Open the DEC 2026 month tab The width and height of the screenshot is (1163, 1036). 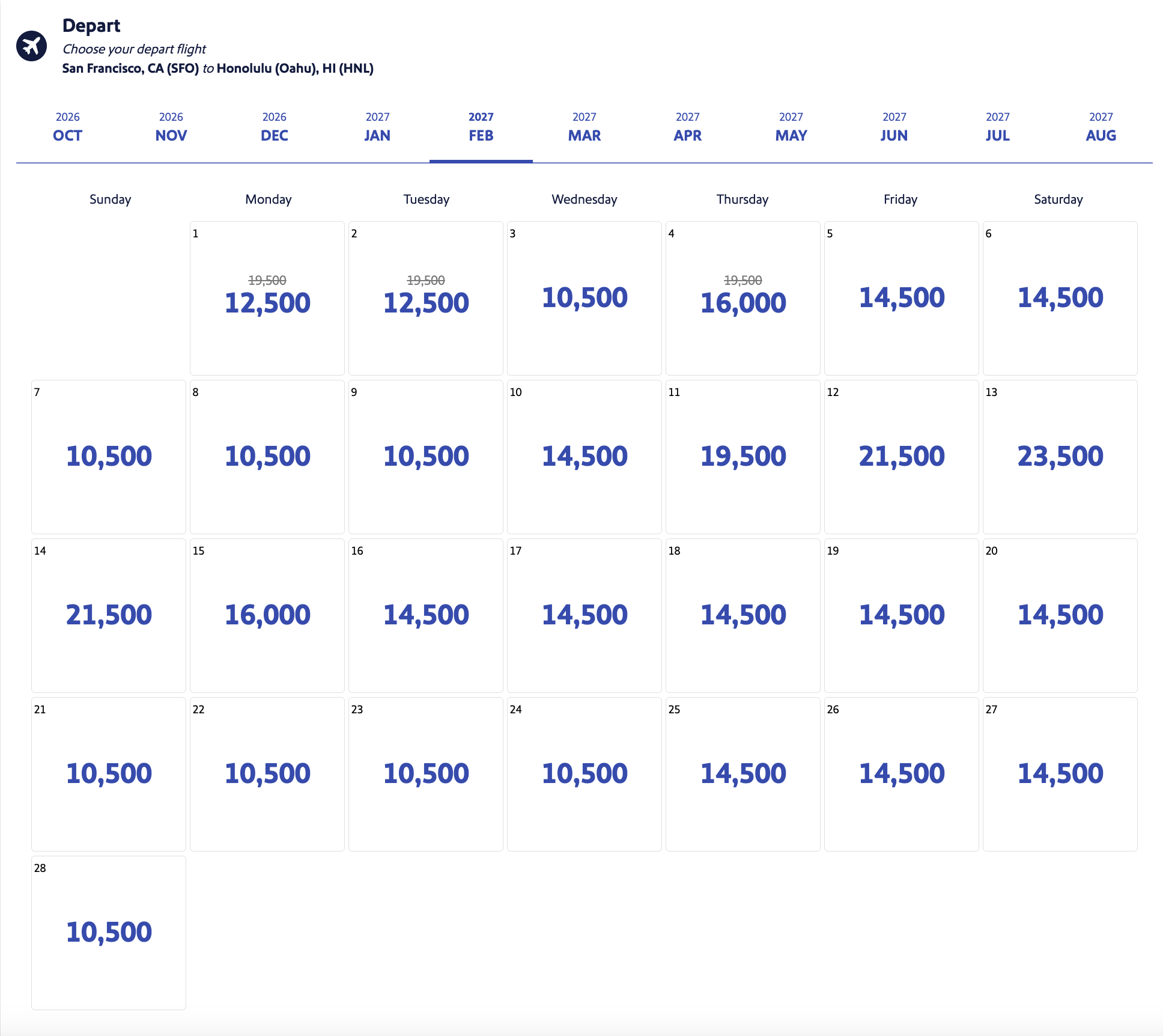click(x=275, y=127)
